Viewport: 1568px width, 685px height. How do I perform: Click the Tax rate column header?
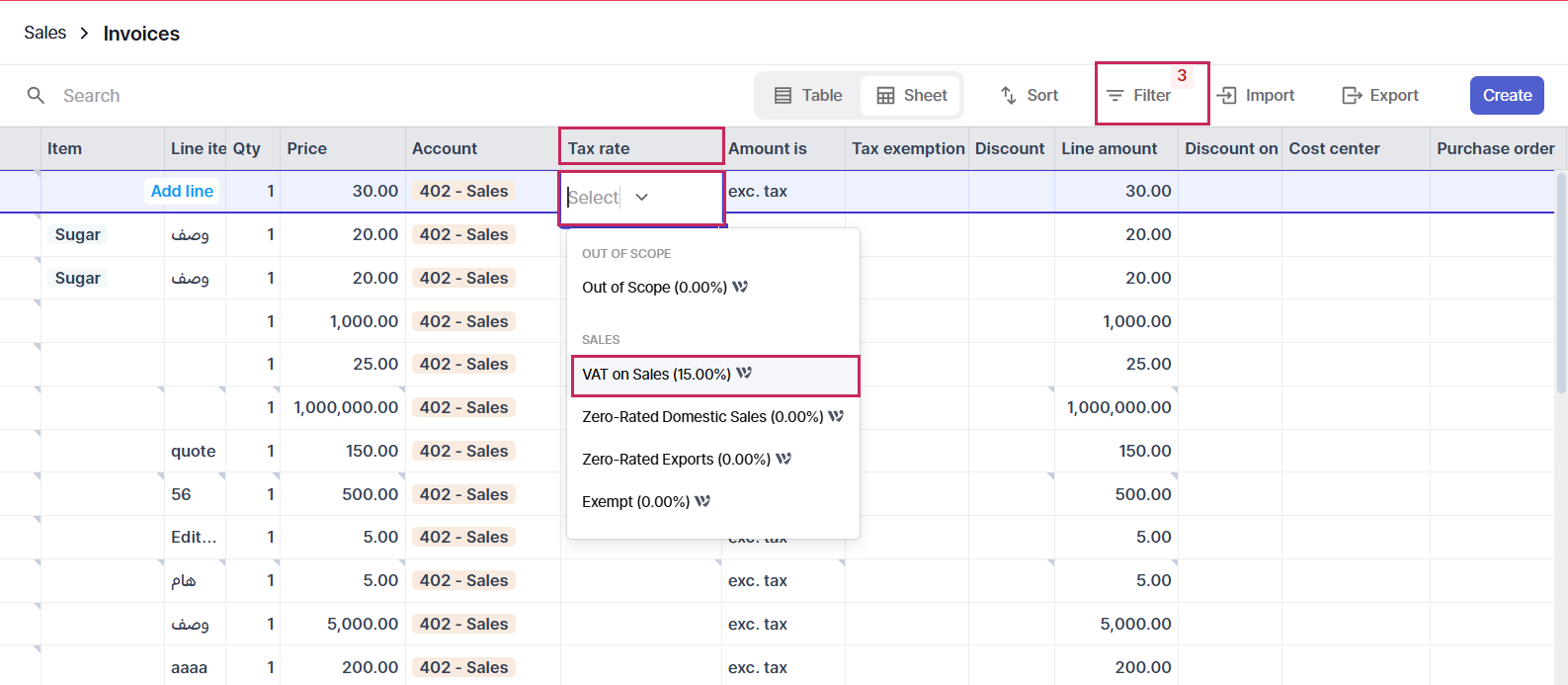(641, 146)
